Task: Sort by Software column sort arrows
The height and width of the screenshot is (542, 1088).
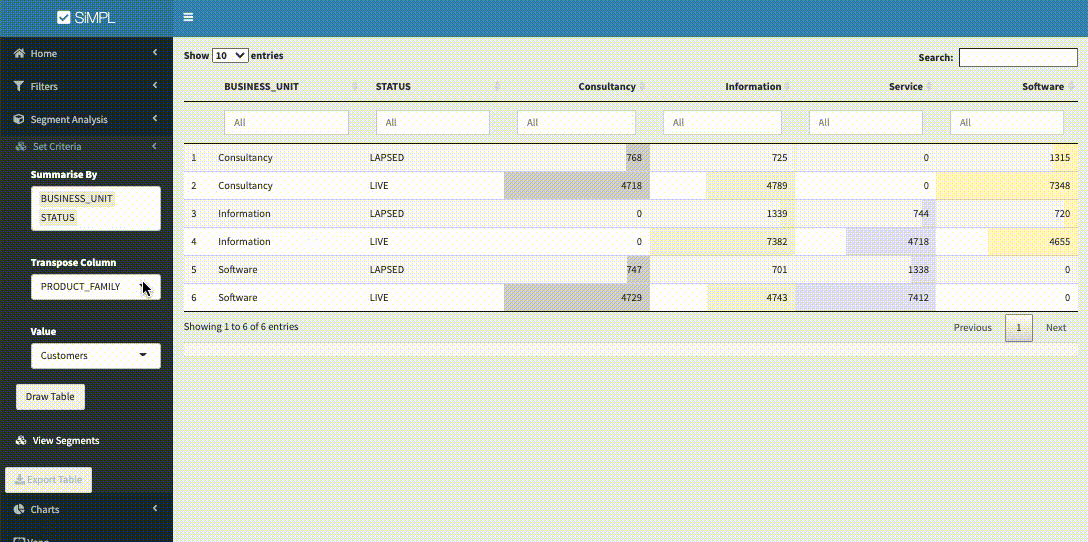Action: coord(1070,87)
